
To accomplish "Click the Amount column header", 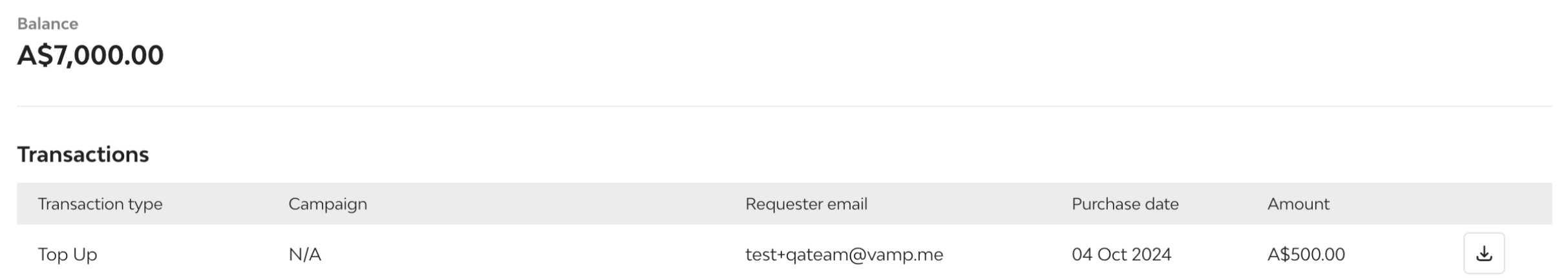I will tap(1298, 204).
